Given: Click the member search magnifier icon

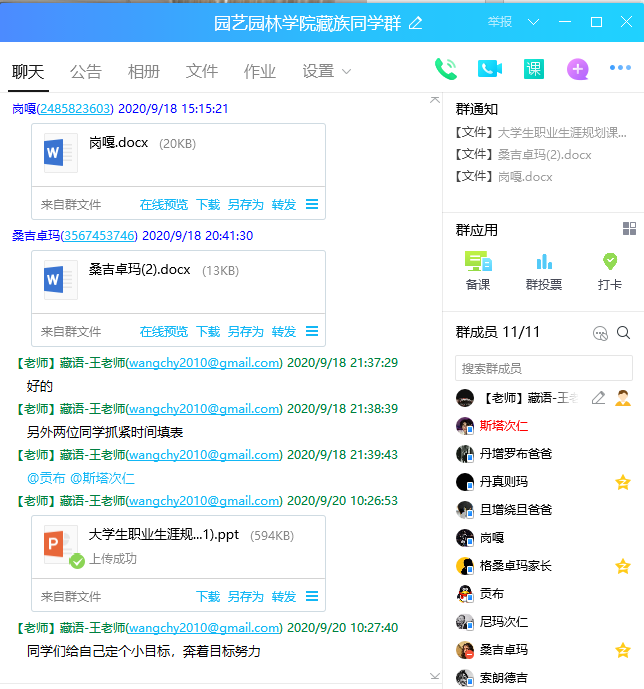Looking at the screenshot, I should click(x=623, y=333).
